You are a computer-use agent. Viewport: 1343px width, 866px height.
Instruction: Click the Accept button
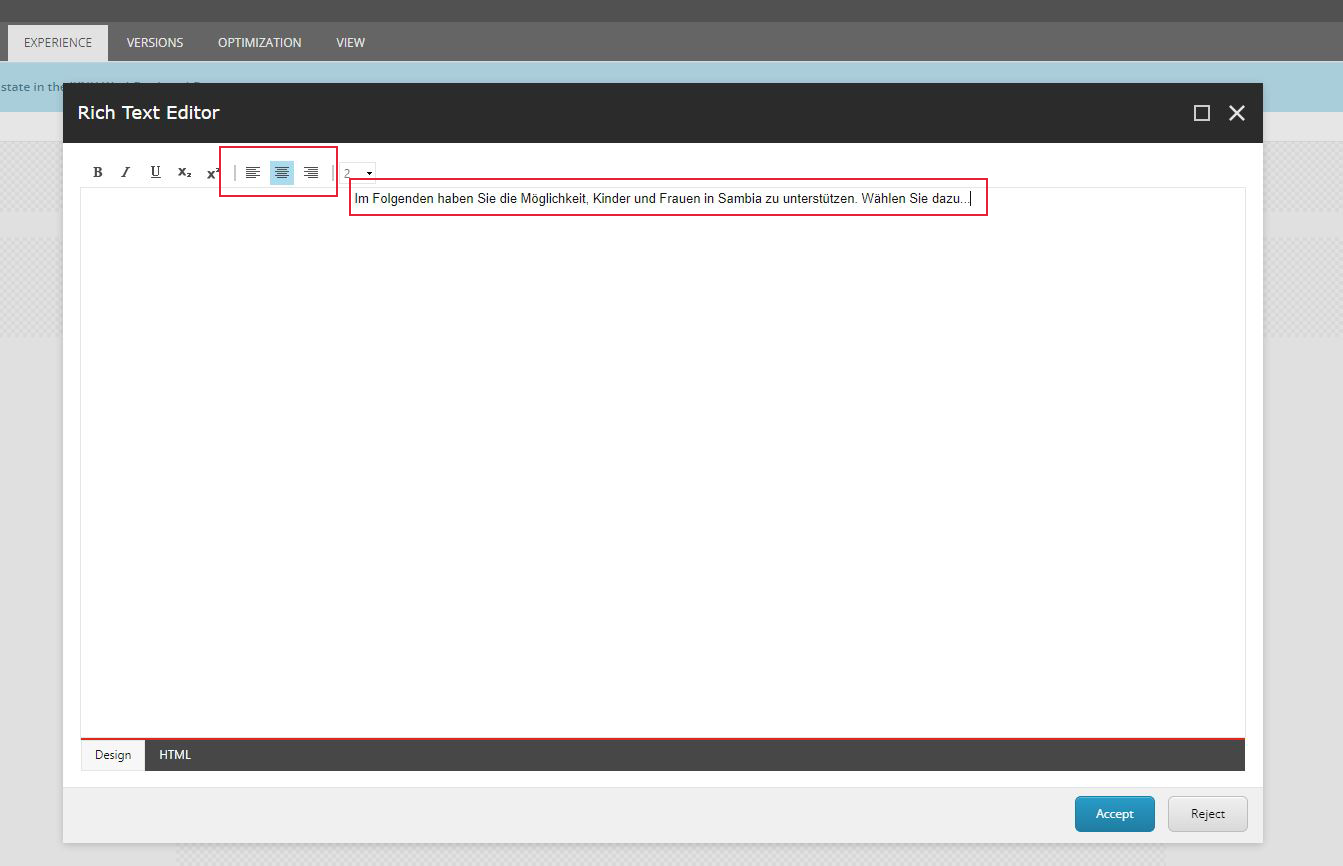pos(1115,814)
